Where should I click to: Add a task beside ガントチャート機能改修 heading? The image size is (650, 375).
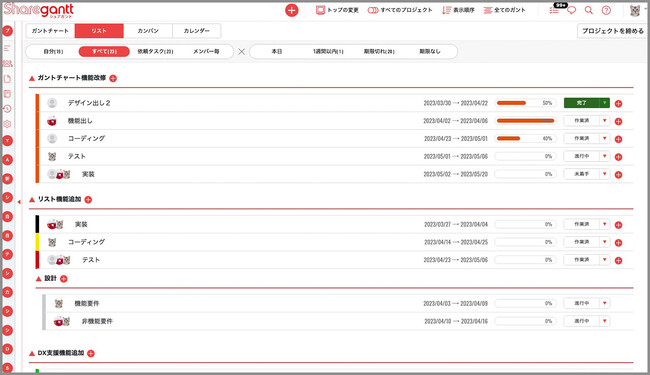pos(113,78)
